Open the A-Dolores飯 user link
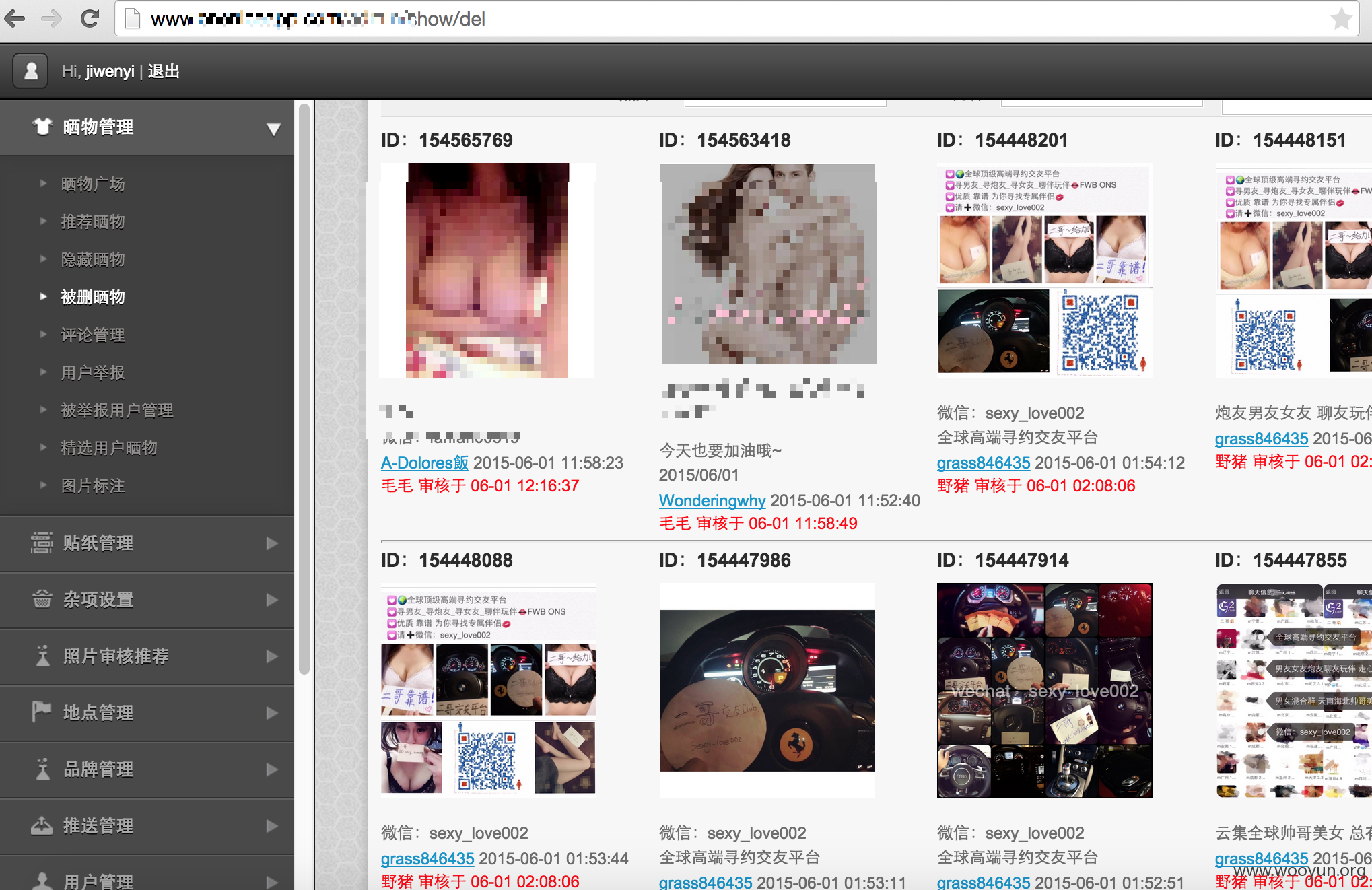The image size is (1372, 890). pos(425,463)
